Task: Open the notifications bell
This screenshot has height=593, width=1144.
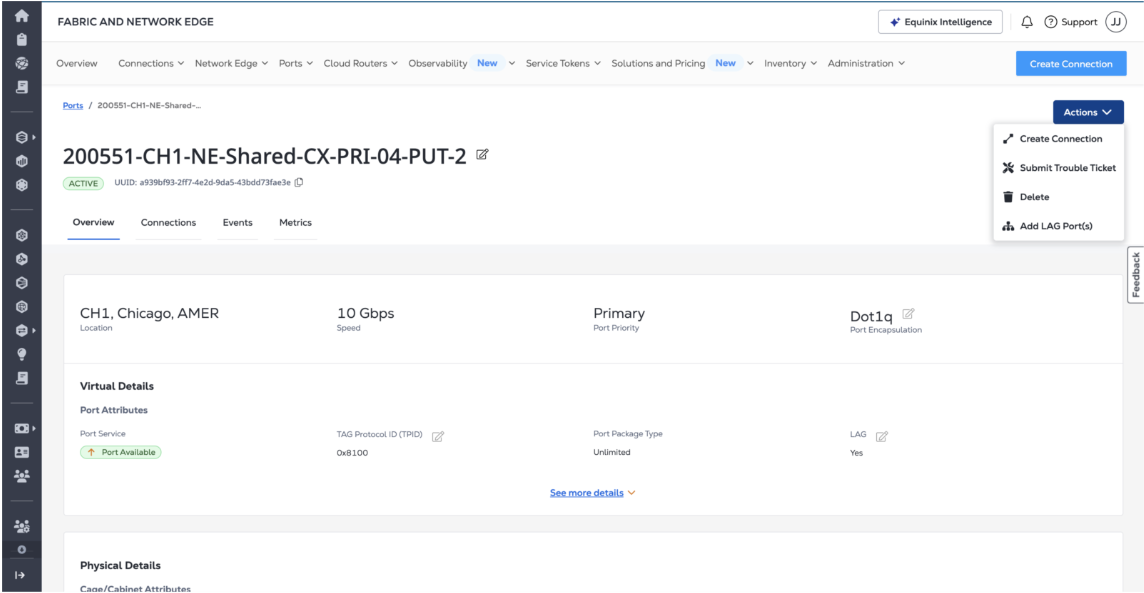Action: 1024,22
